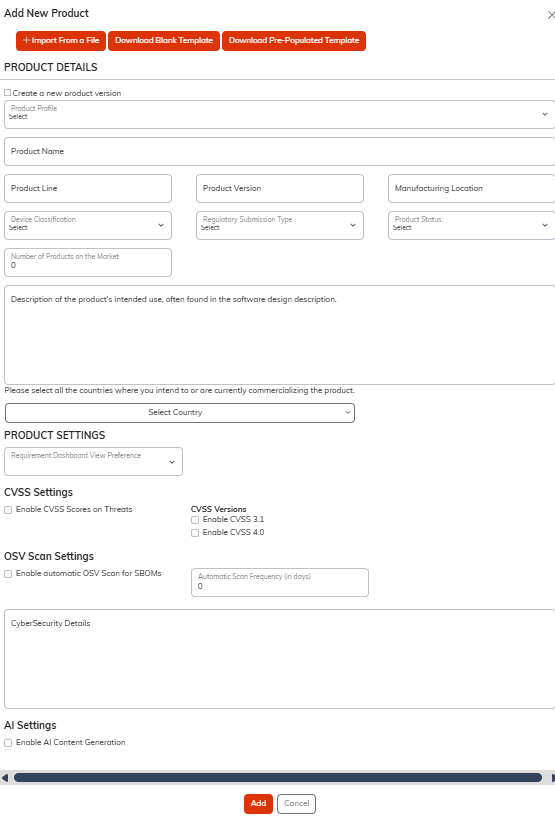Image resolution: width=555 pixels, height=817 pixels.
Task: Click the 'CVSS Versions' label
Action: [219, 509]
